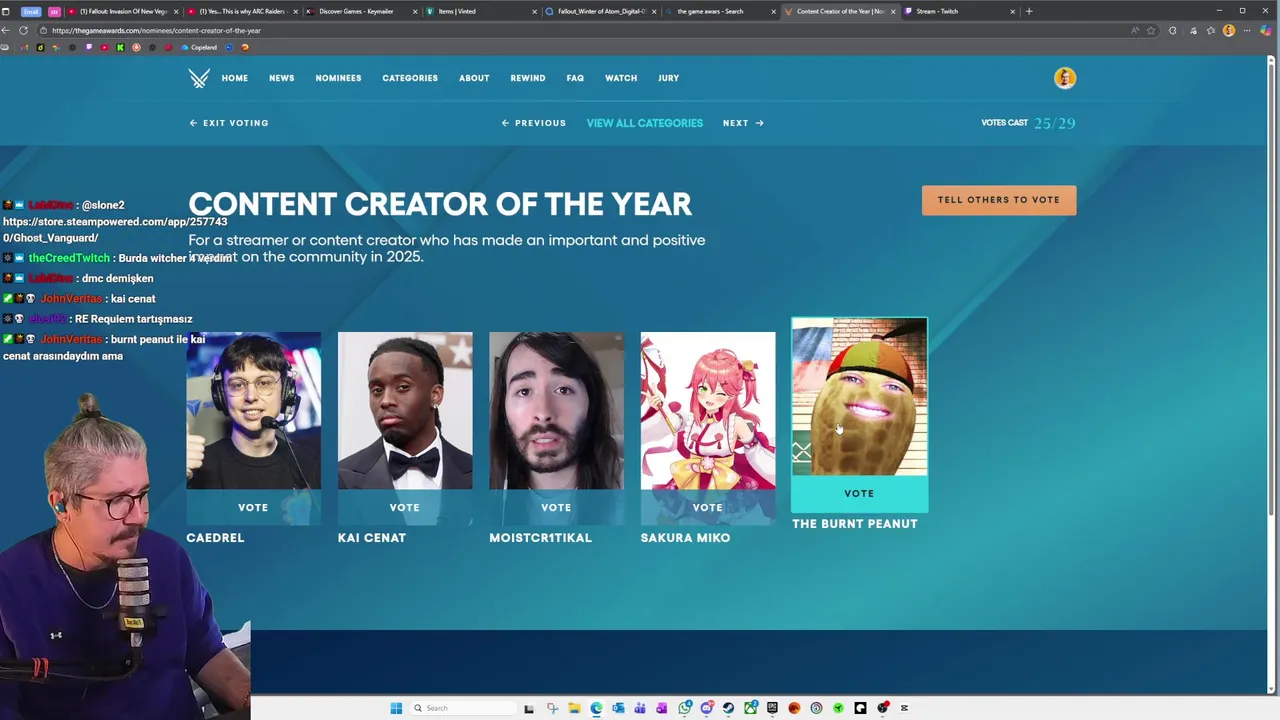Reload the page with refresh icon
This screenshot has width=1280, height=720.
(x=23, y=30)
